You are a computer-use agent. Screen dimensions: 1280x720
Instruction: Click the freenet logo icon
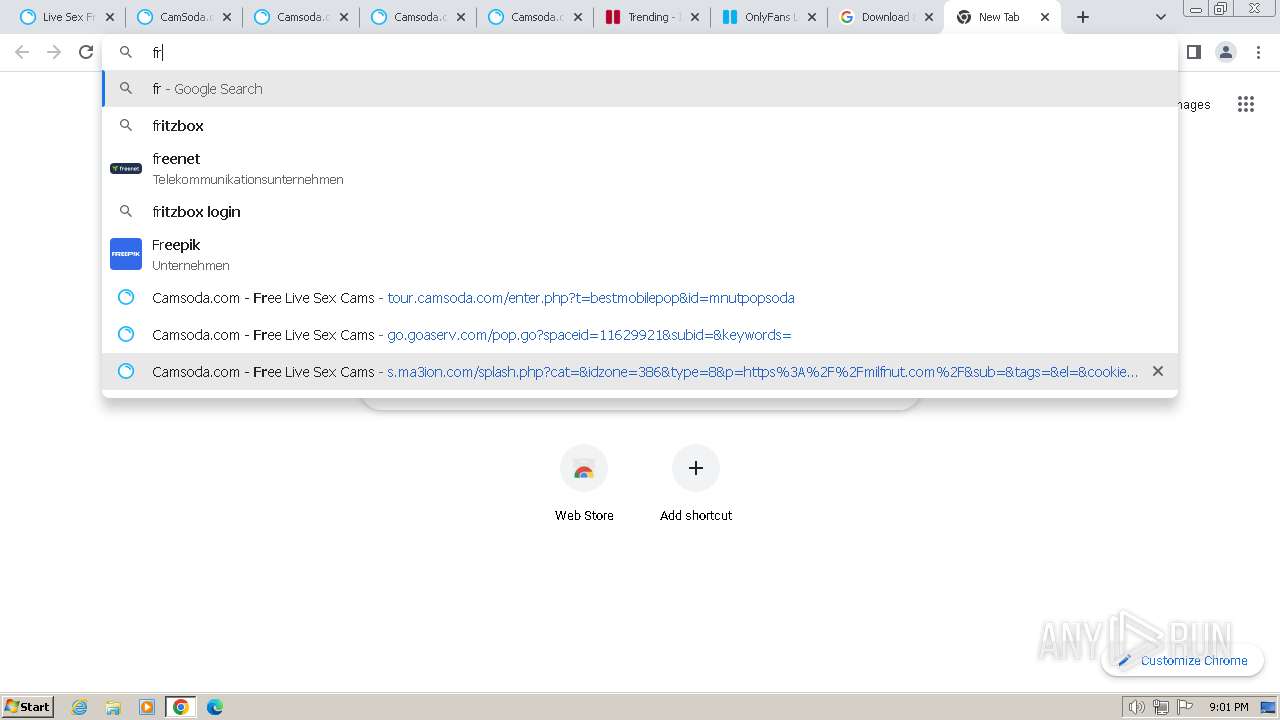(126, 168)
